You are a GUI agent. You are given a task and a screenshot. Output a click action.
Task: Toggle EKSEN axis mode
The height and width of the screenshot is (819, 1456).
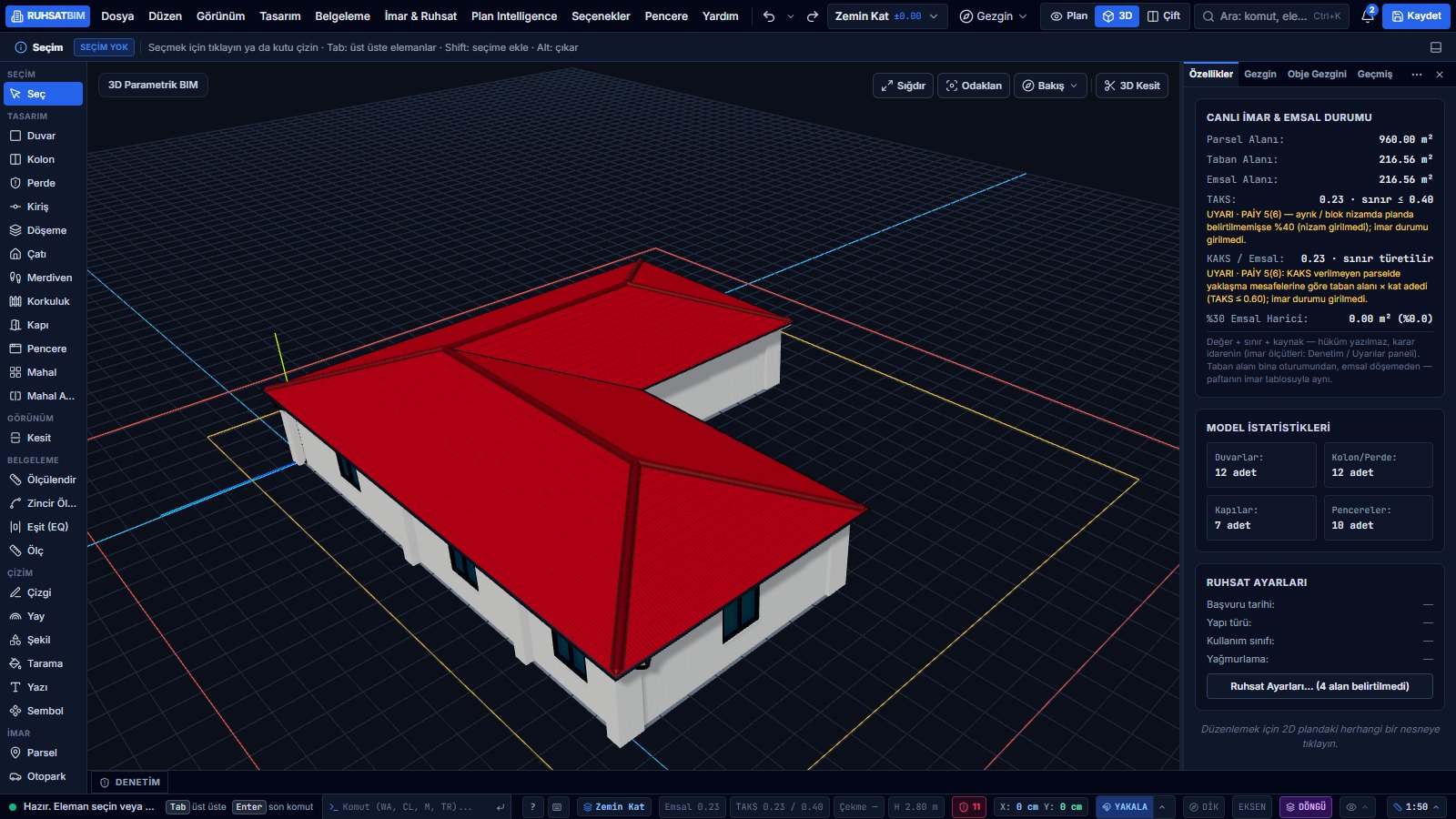click(x=1252, y=807)
